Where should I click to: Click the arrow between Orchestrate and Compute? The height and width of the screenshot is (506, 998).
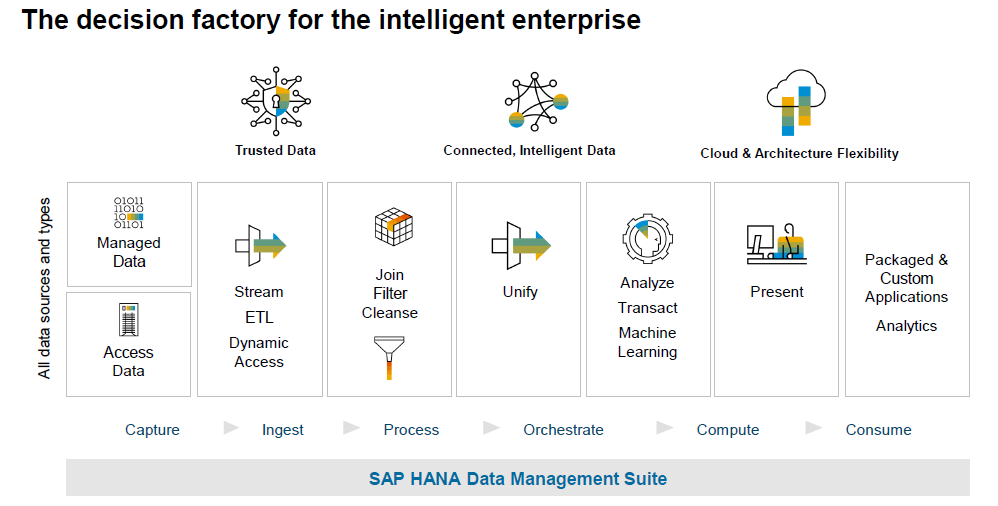tap(665, 428)
